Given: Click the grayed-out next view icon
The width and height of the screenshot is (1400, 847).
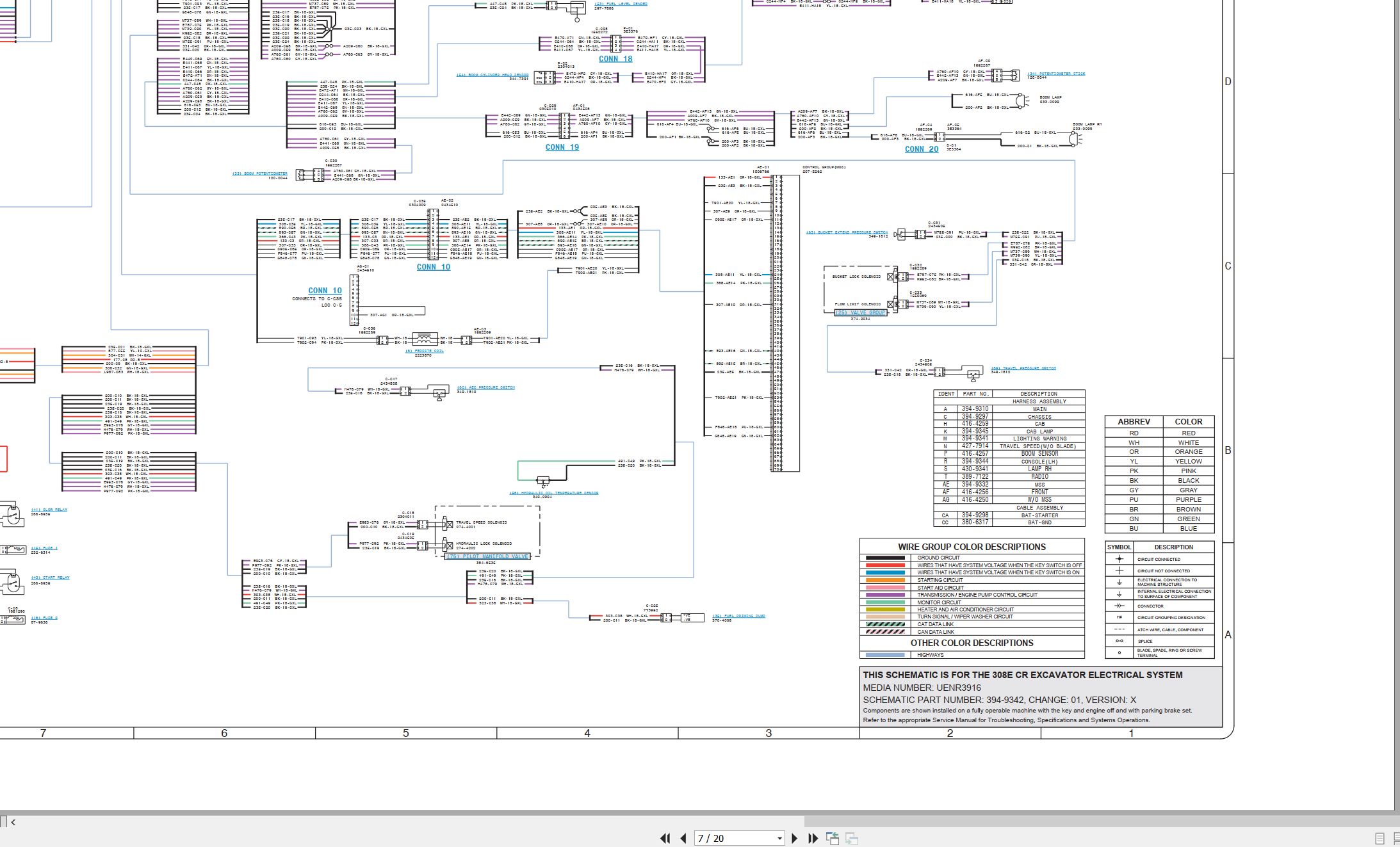Looking at the screenshot, I should point(852,838).
